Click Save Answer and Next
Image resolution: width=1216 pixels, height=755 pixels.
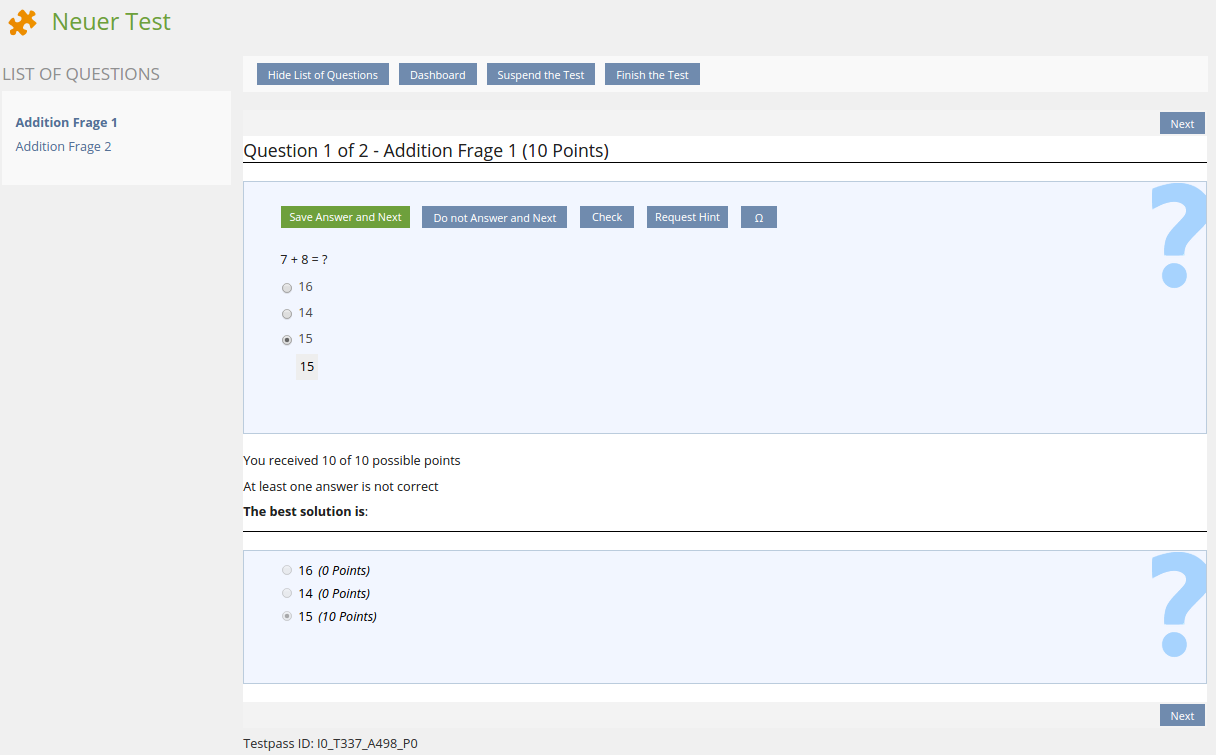point(345,217)
